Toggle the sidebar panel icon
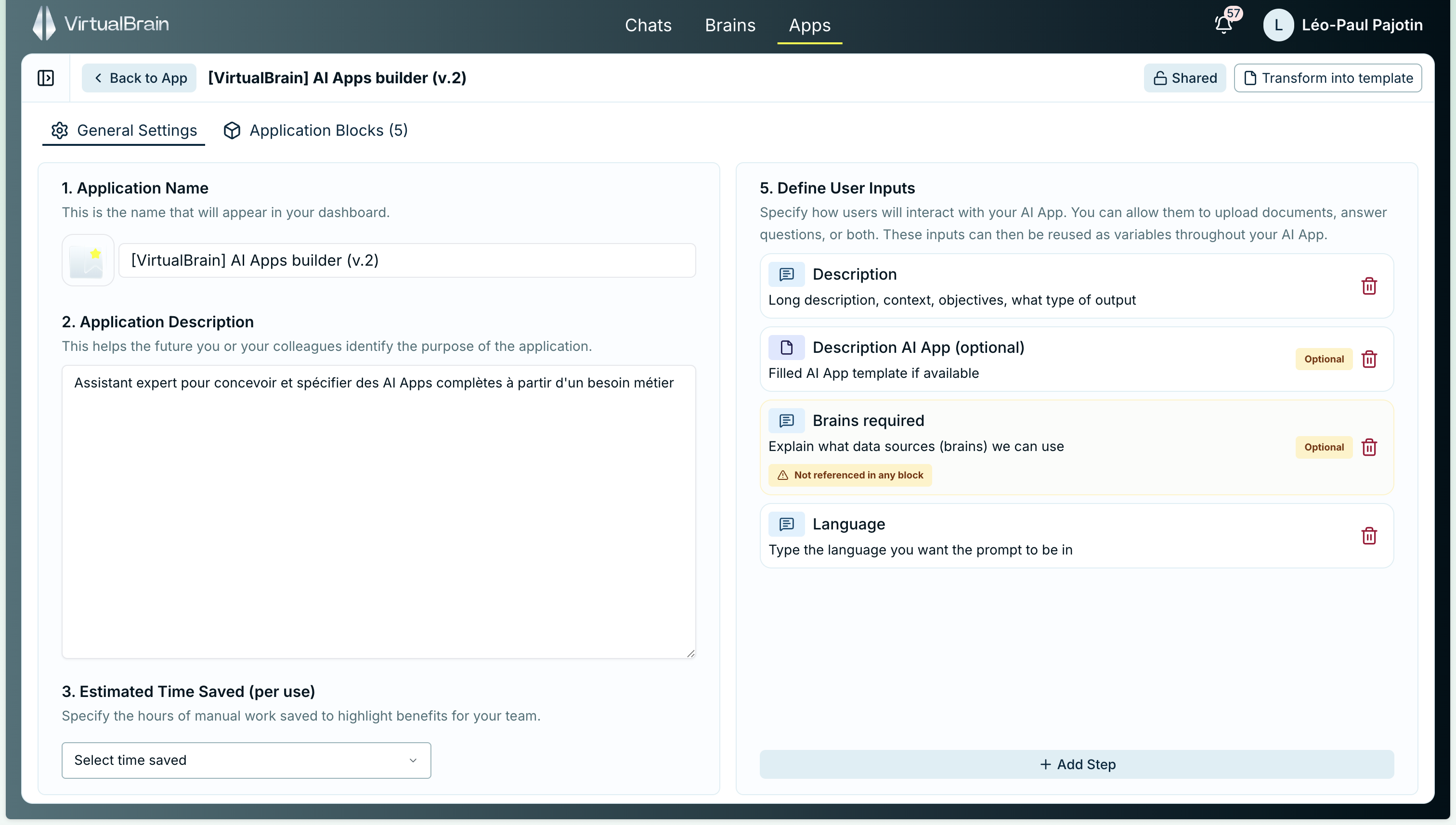The image size is (1456, 825). pyautogui.click(x=46, y=77)
